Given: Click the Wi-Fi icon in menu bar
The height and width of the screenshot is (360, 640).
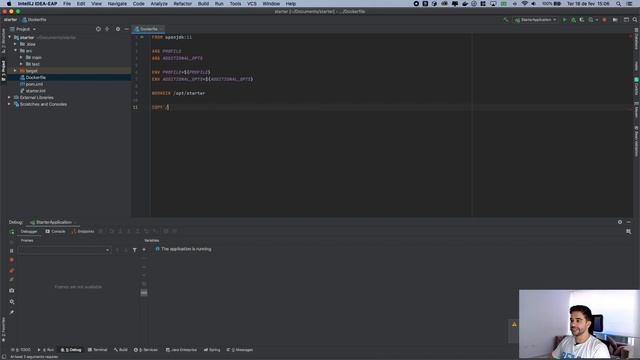Looking at the screenshot, I should tap(524, 4).
